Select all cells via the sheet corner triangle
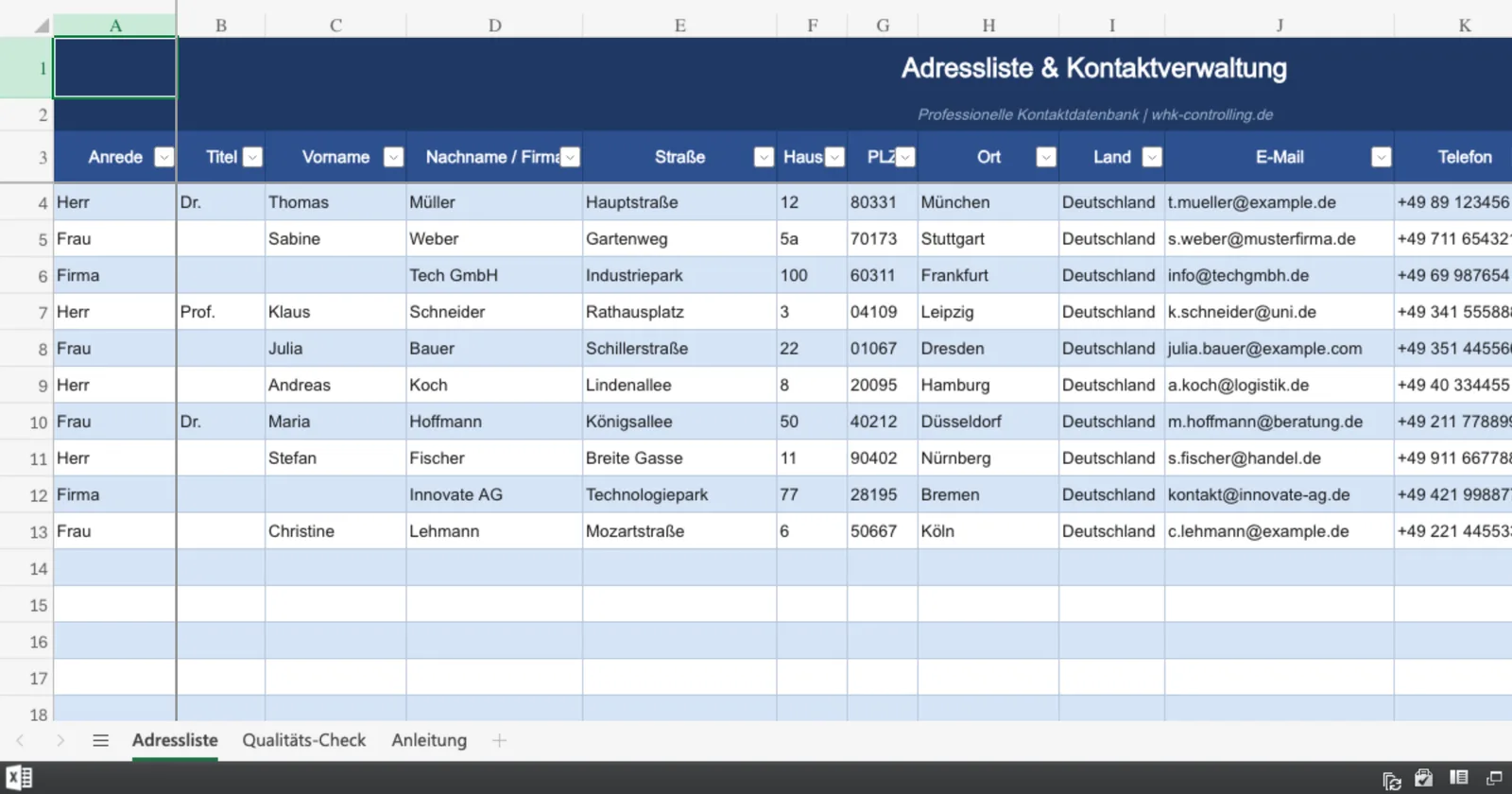The image size is (1512, 794). 42,26
